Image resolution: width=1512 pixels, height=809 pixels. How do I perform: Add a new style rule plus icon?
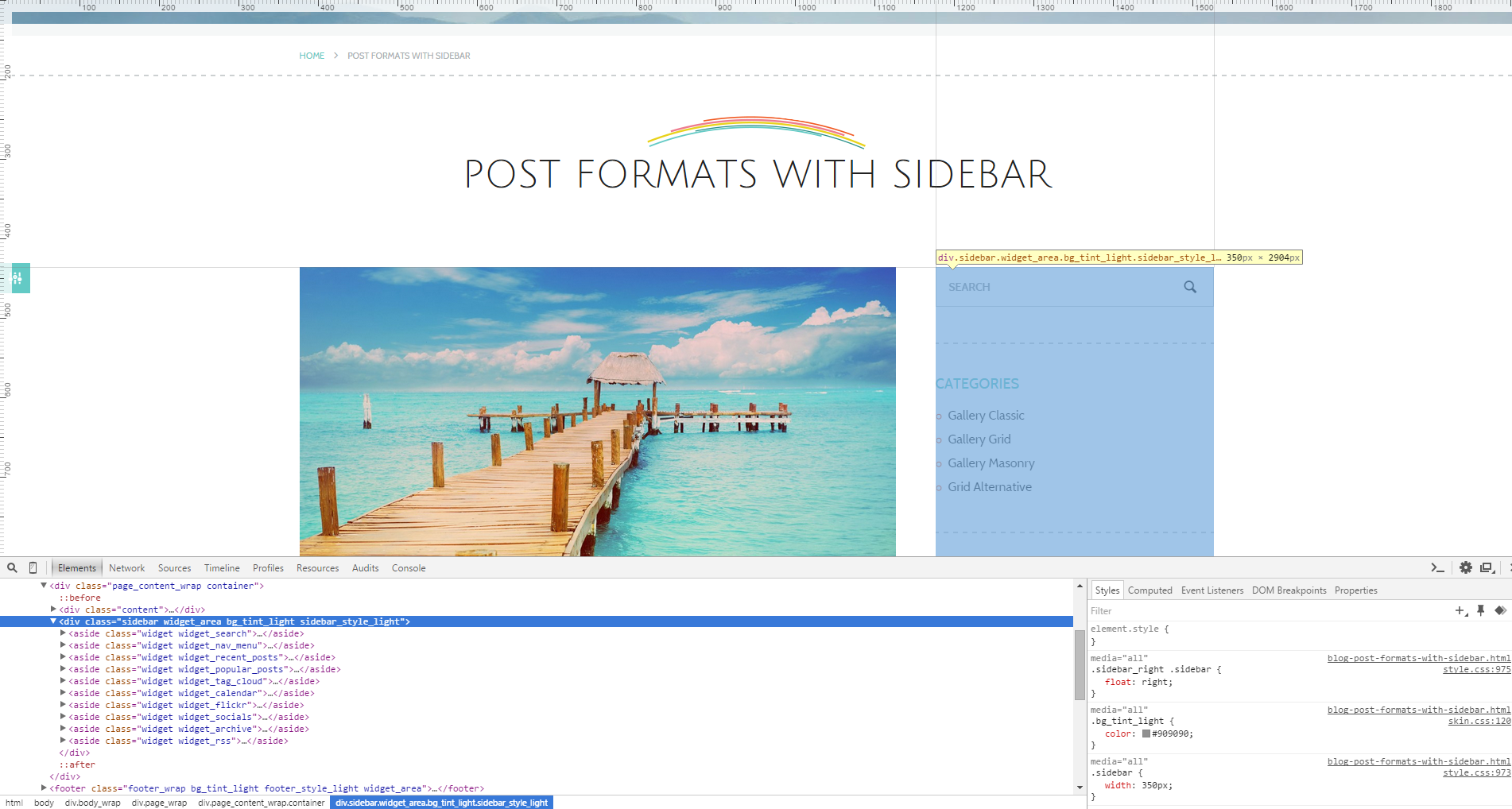click(x=1460, y=610)
